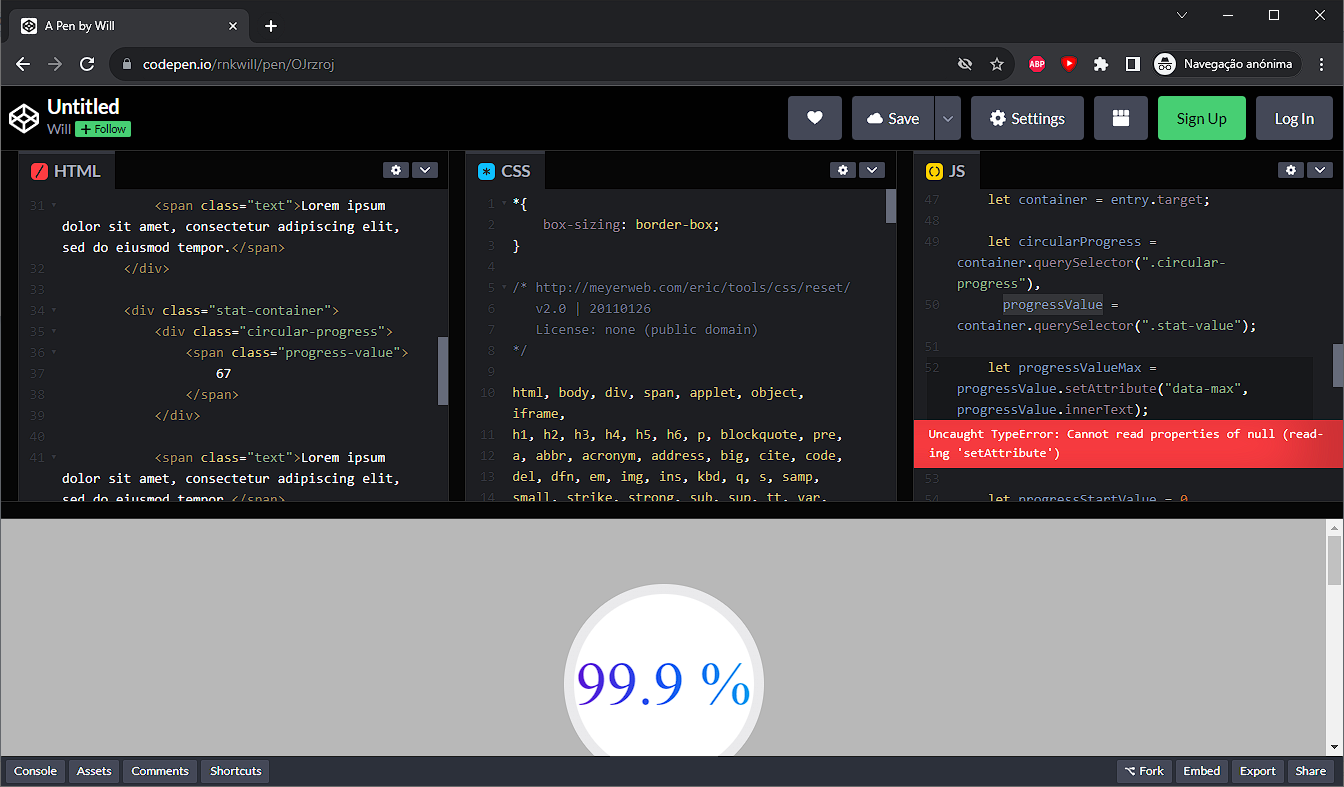Image resolution: width=1344 pixels, height=787 pixels.
Task: Open the Console panel
Action: click(x=34, y=771)
